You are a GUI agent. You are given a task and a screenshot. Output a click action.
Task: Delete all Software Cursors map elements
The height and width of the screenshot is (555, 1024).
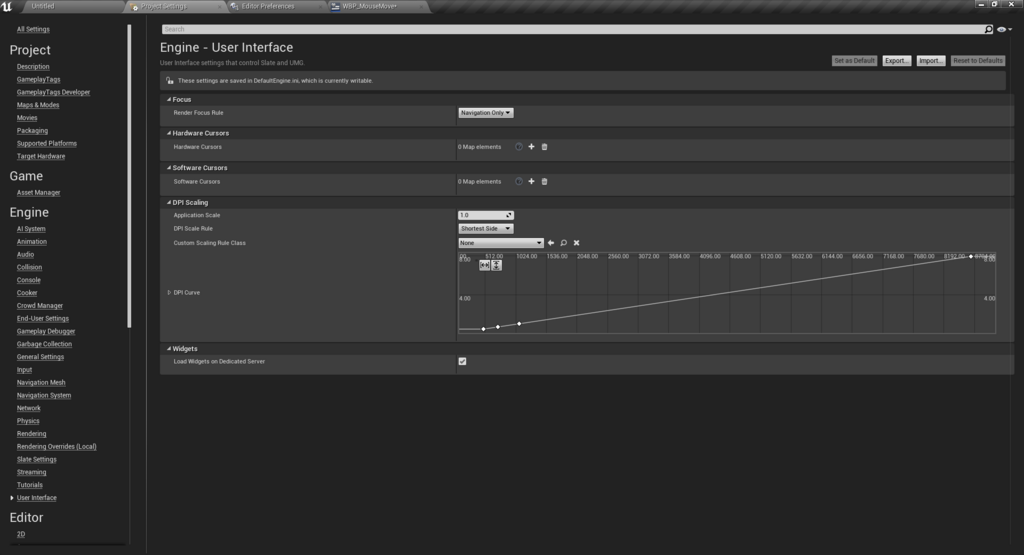tap(545, 182)
